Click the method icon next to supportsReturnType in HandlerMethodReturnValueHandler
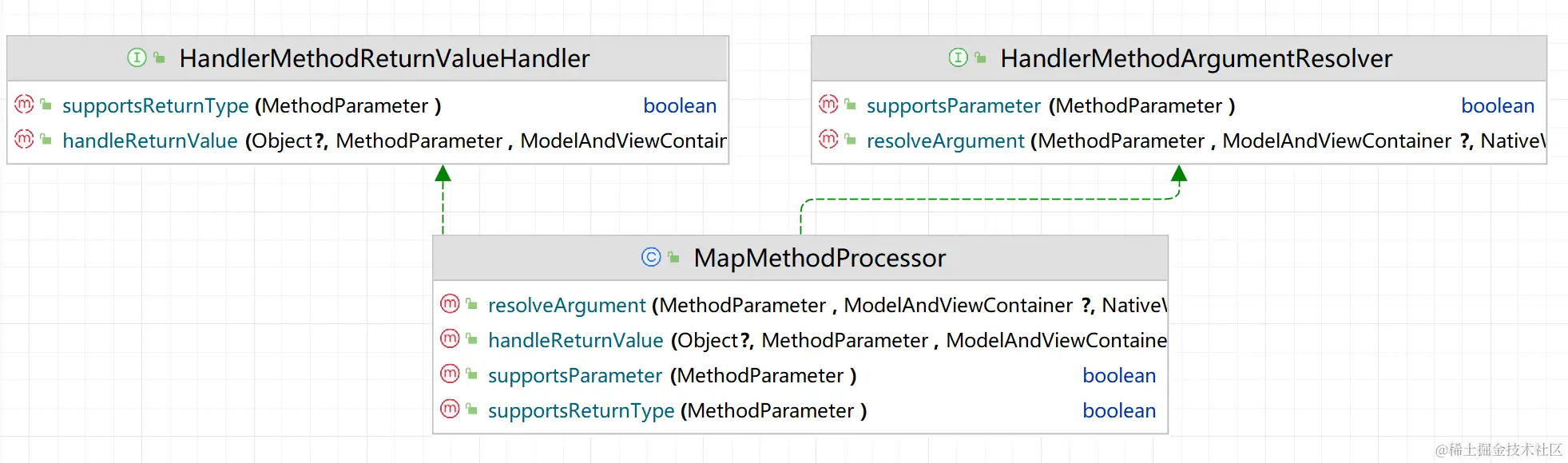 click(x=25, y=105)
